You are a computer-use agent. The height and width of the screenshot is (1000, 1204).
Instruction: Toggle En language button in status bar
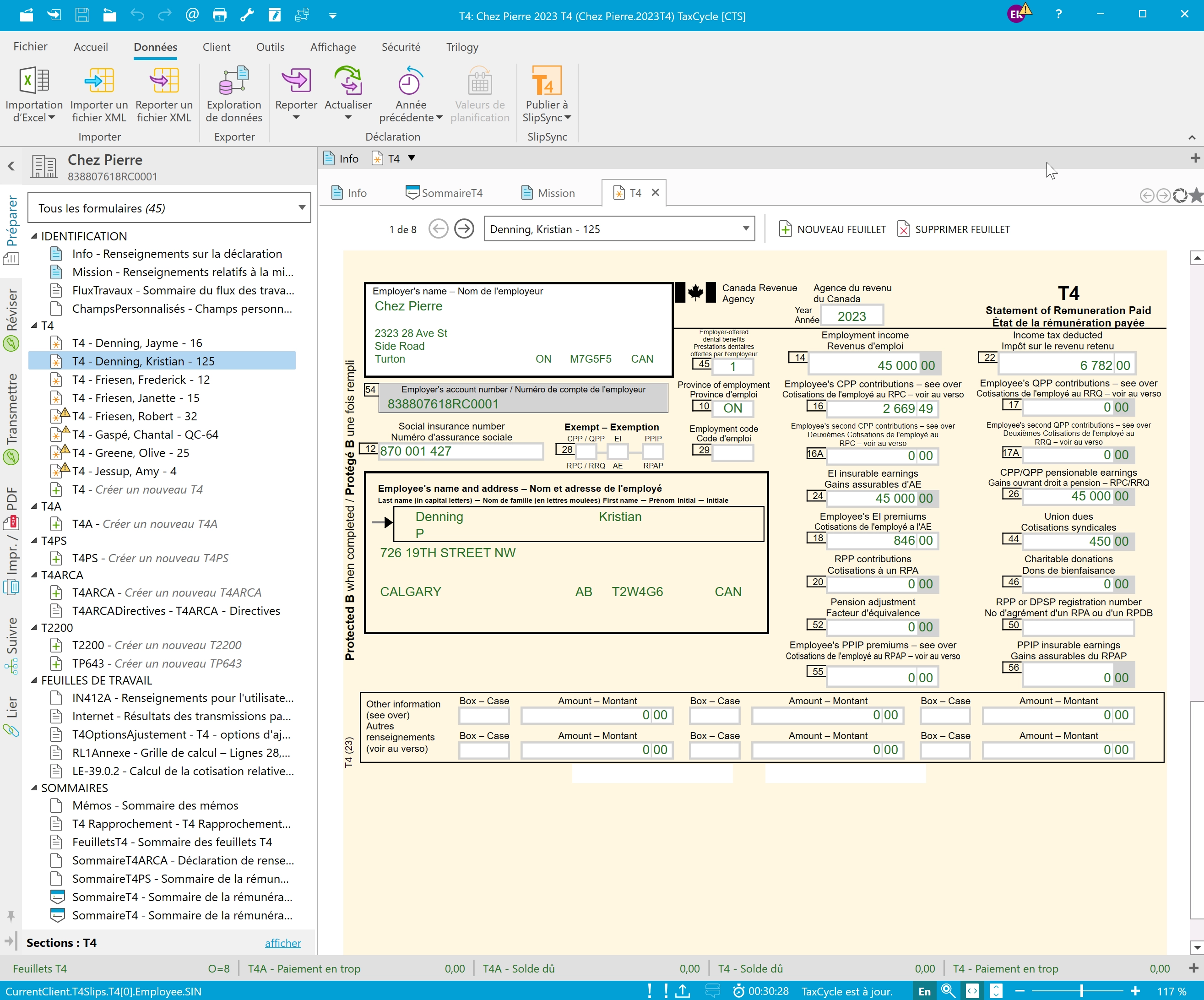coord(924,991)
